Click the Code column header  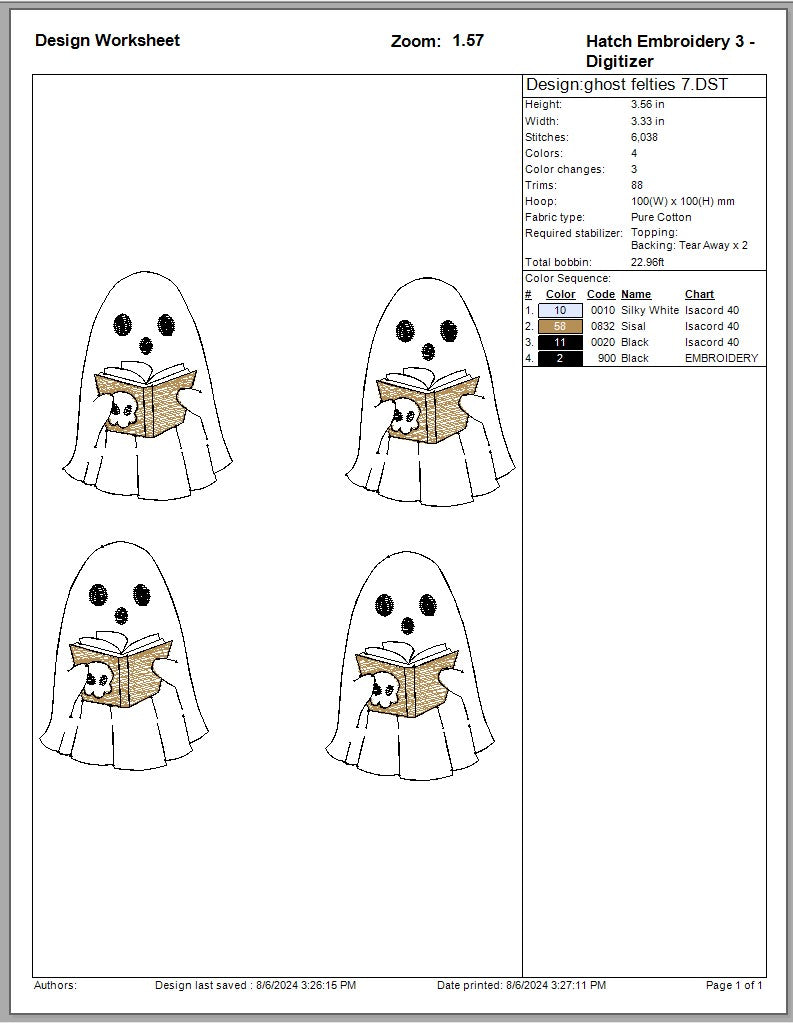(x=600, y=294)
